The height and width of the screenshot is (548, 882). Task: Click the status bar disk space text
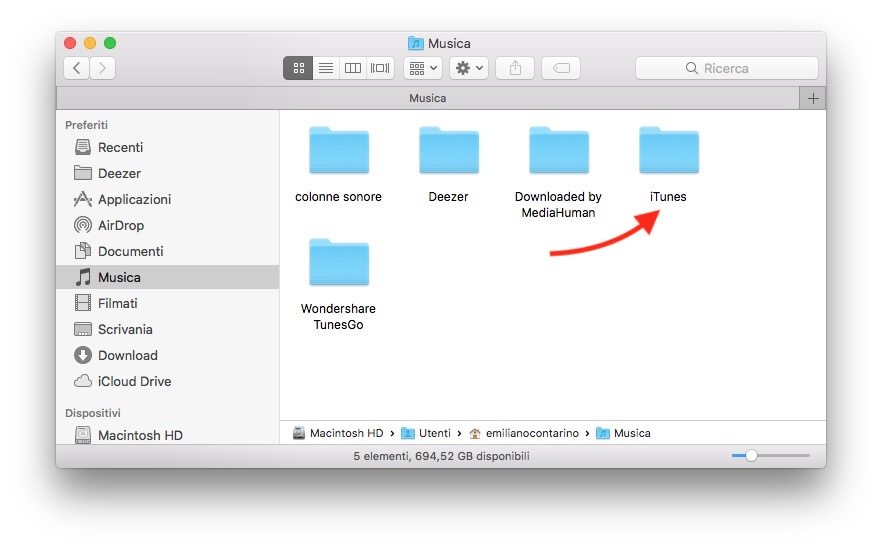(442, 456)
